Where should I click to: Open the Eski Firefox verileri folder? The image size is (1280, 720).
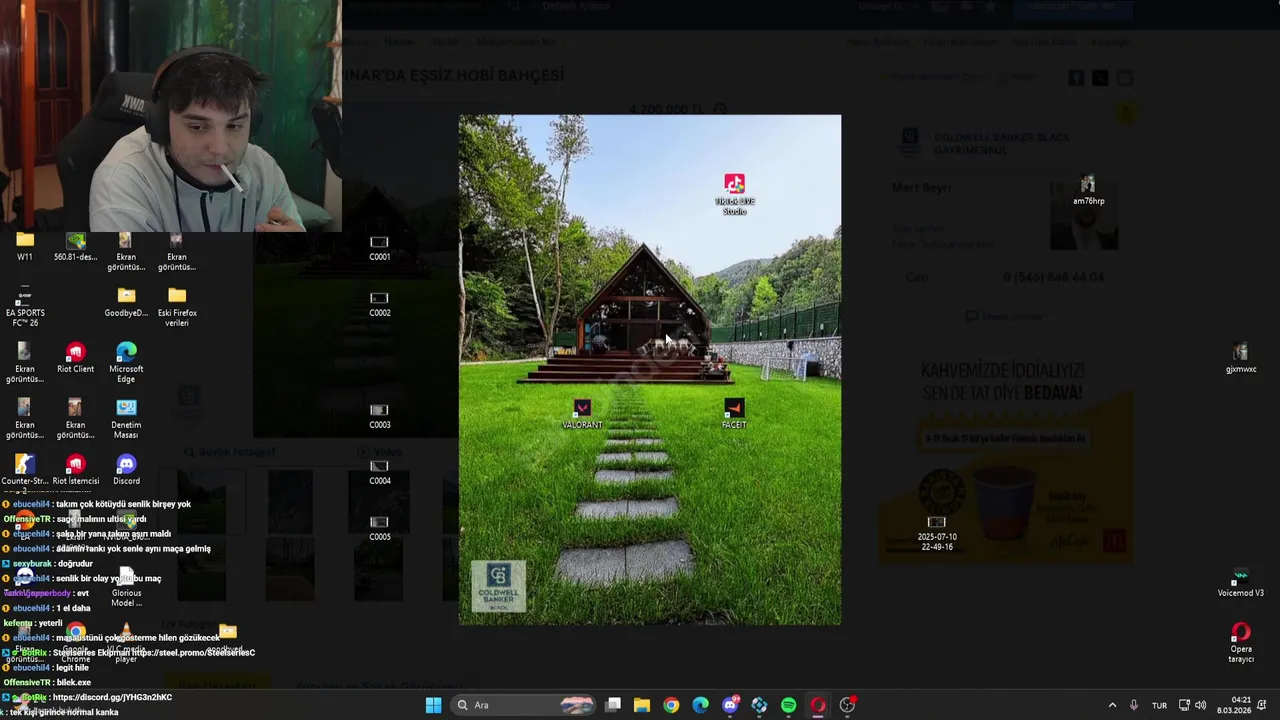click(x=177, y=308)
